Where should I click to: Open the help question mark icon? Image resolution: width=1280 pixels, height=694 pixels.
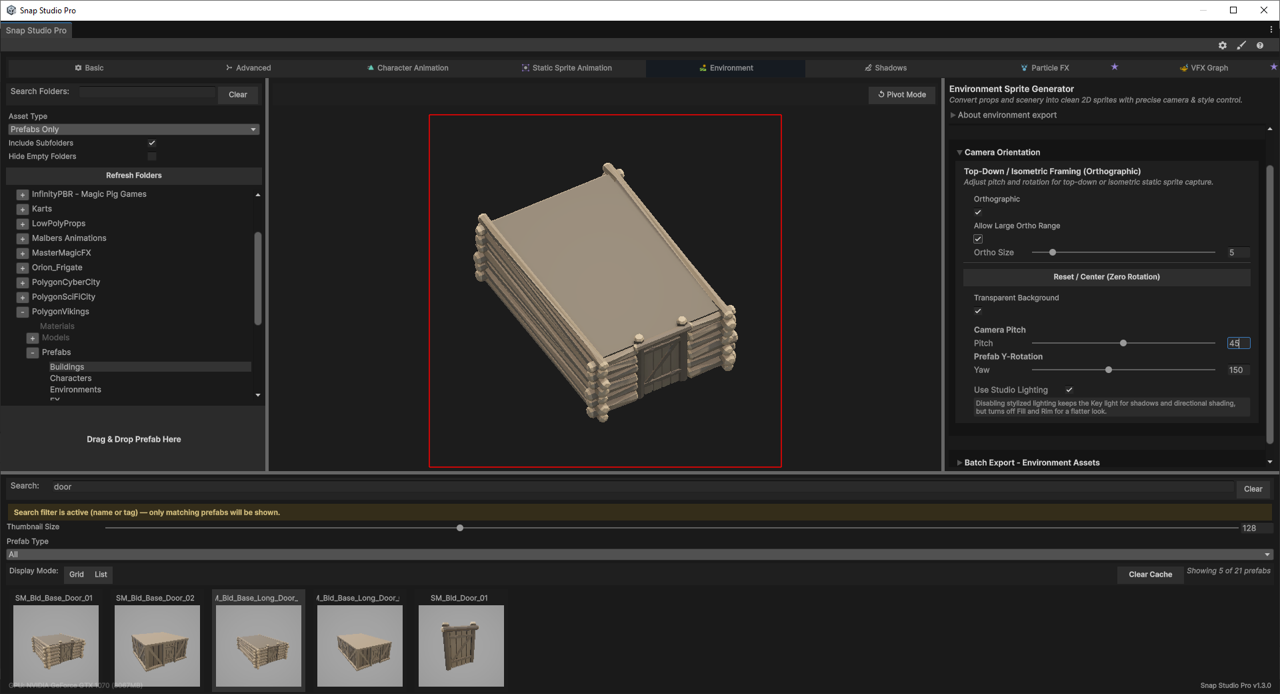[1260, 45]
